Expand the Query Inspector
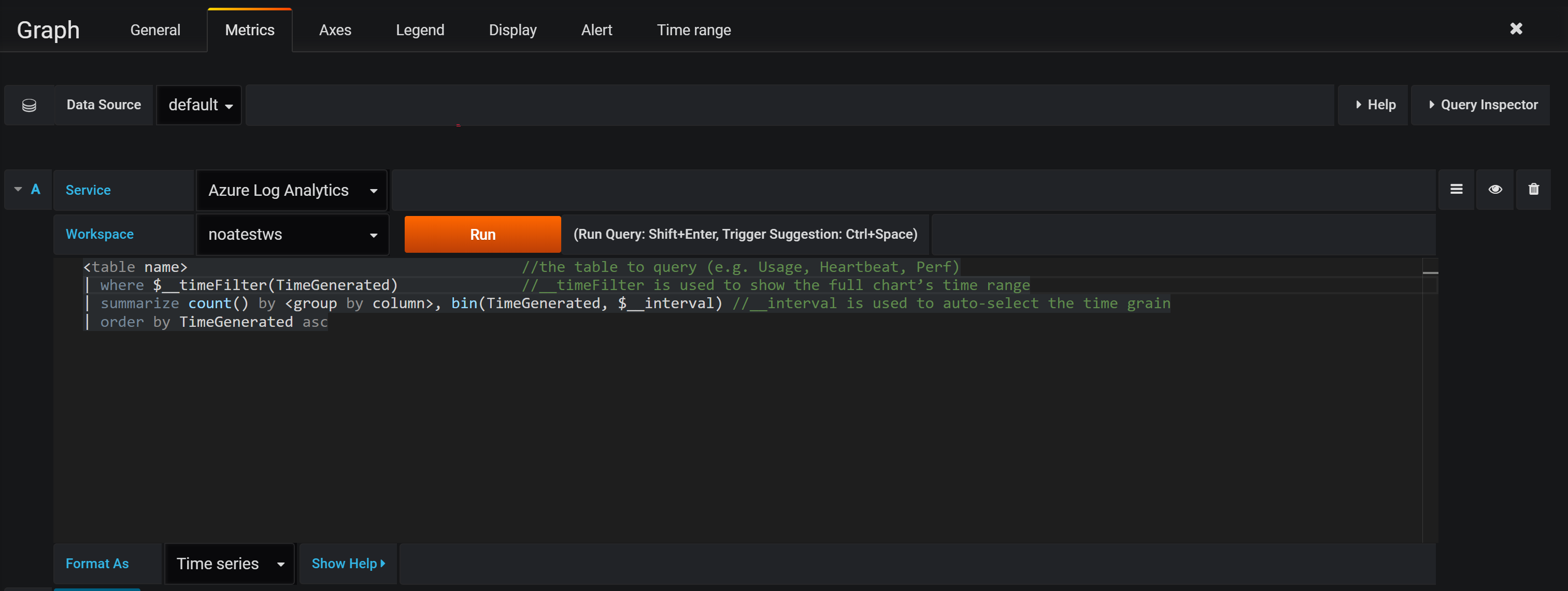Screen dimensions: 1568x591 tap(1482, 105)
